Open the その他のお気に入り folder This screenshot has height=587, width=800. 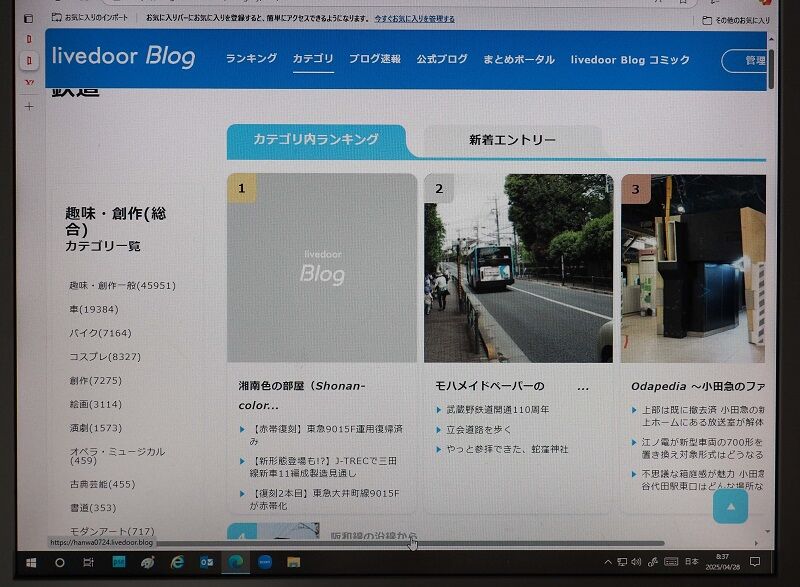tap(736, 20)
